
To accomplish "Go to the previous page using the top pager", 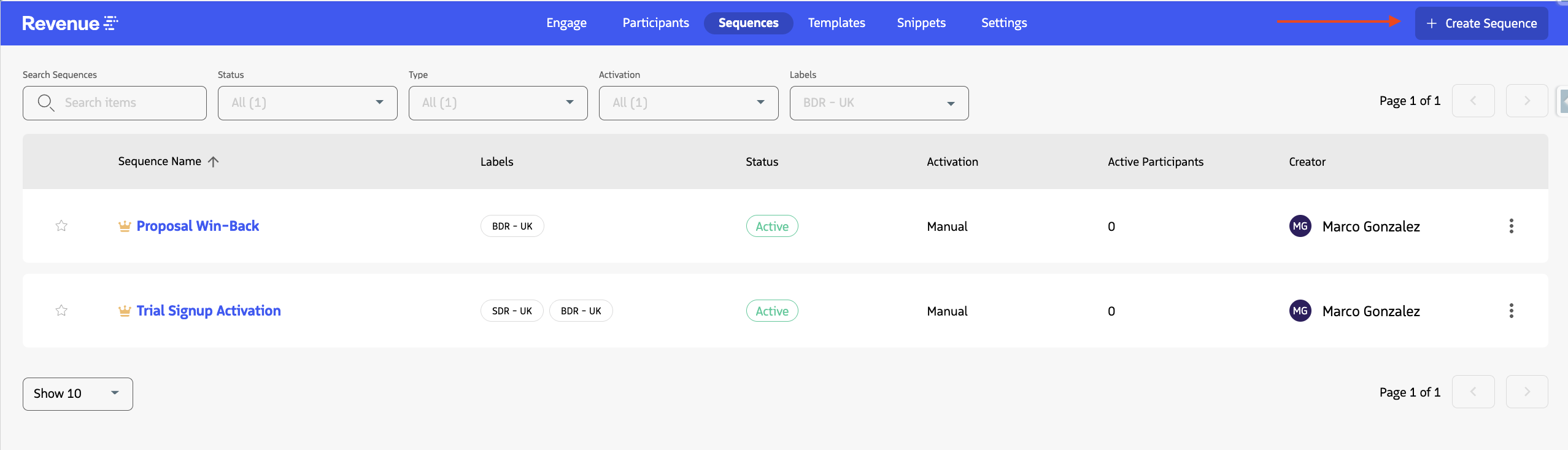I will coord(1473,101).
